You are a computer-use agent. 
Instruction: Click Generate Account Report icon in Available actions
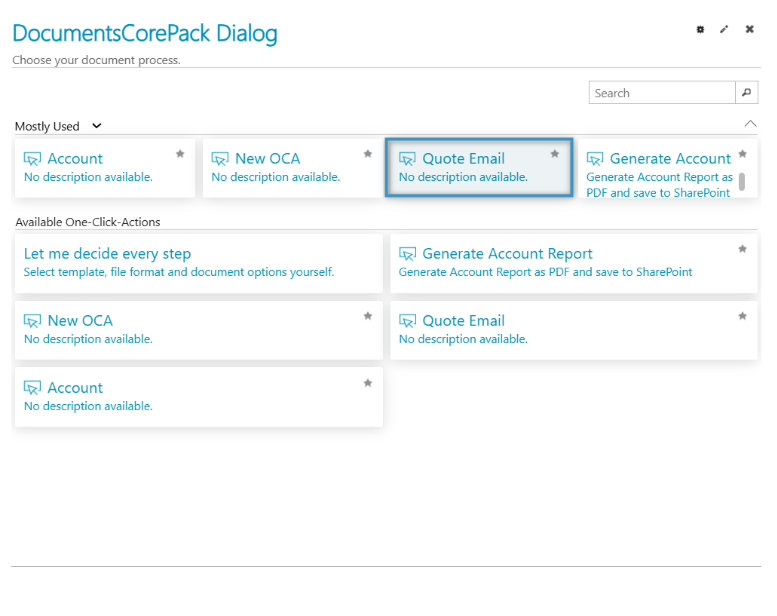pyautogui.click(x=407, y=254)
